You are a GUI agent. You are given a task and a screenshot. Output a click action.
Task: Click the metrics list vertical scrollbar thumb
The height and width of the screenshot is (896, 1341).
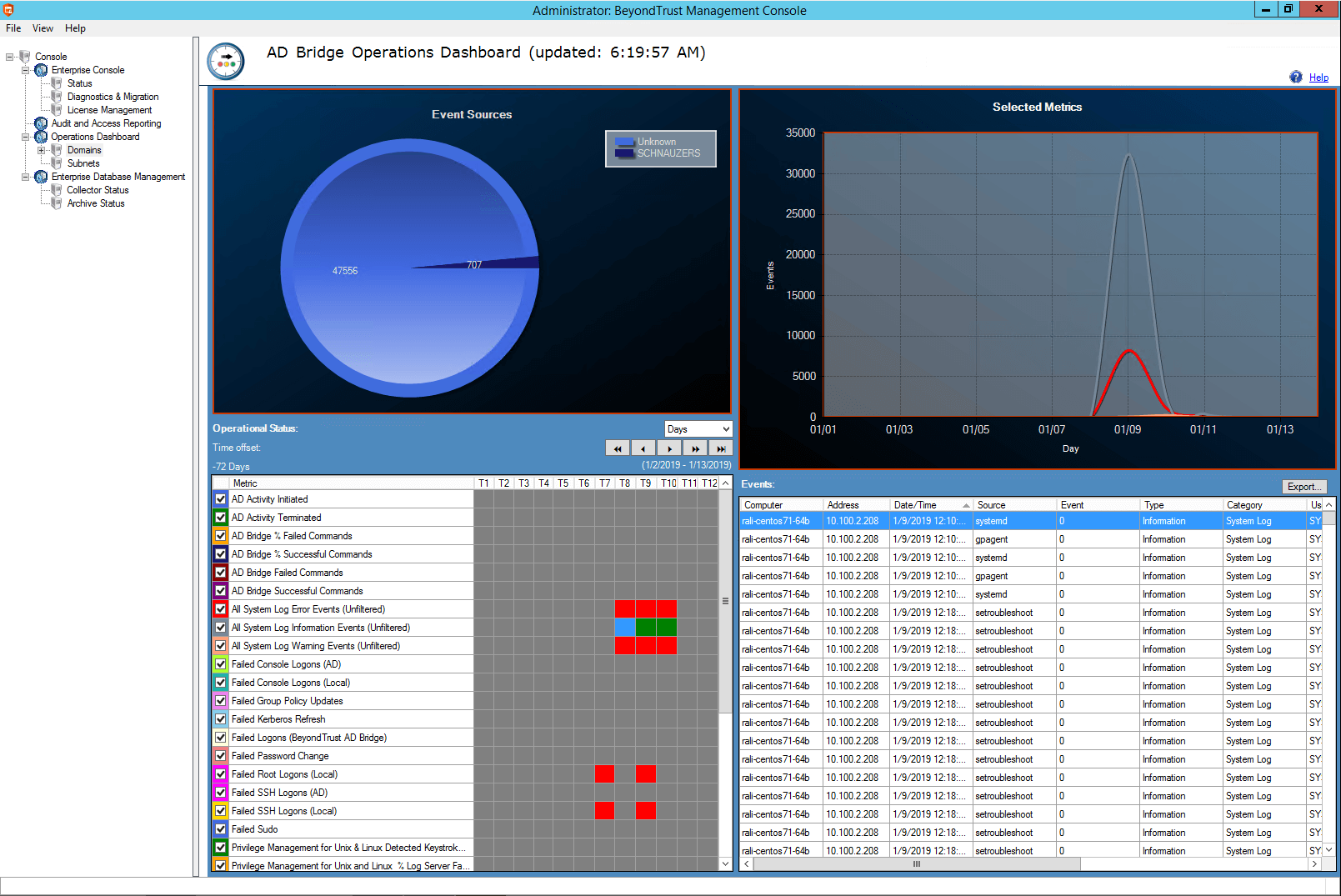(725, 601)
